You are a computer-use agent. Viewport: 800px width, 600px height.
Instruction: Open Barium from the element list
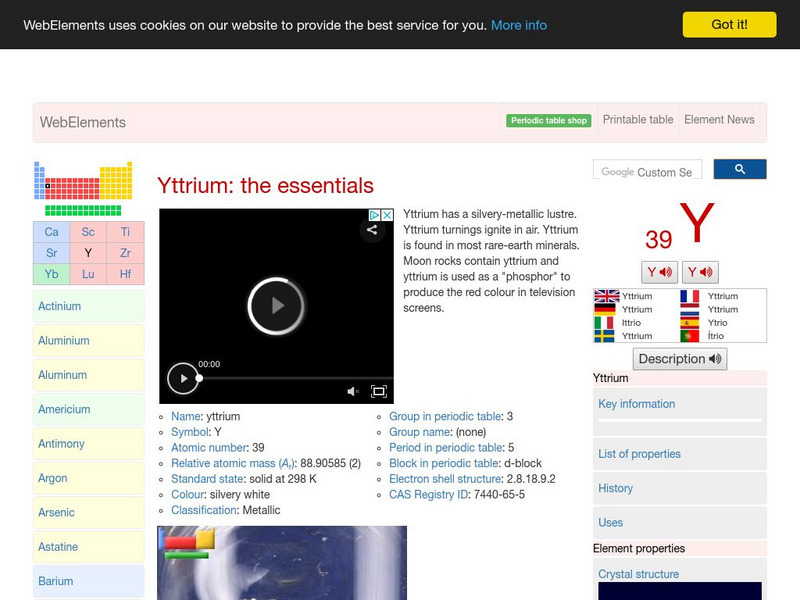(x=89, y=581)
